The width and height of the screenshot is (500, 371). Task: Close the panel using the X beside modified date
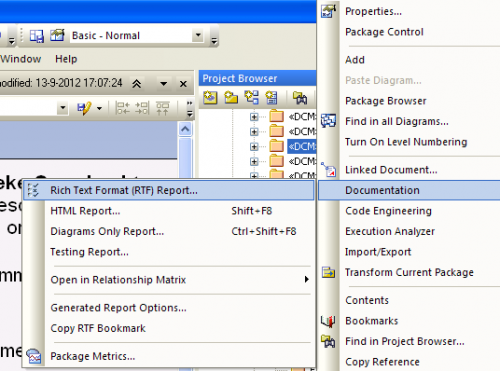pyautogui.click(x=183, y=84)
